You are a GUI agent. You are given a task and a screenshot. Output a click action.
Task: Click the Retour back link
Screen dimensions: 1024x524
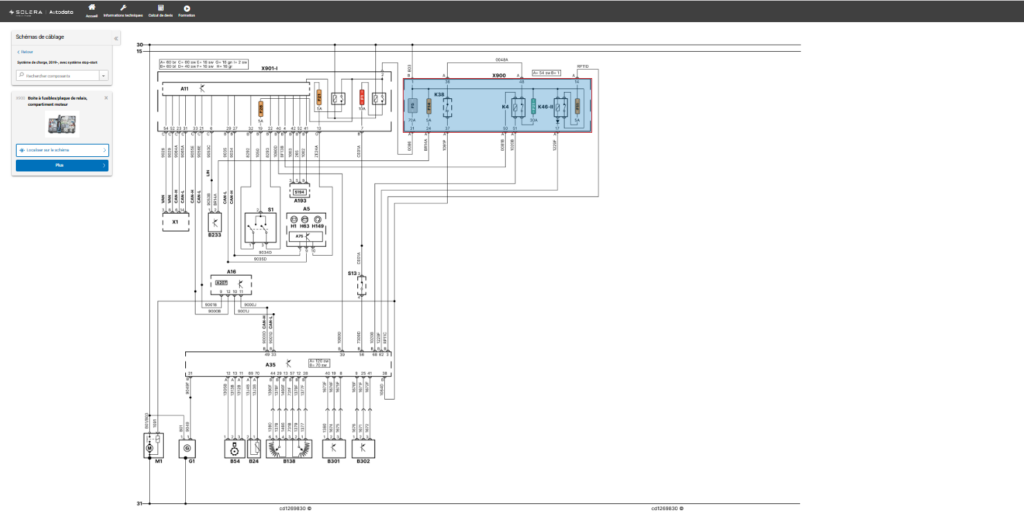[x=25, y=52]
